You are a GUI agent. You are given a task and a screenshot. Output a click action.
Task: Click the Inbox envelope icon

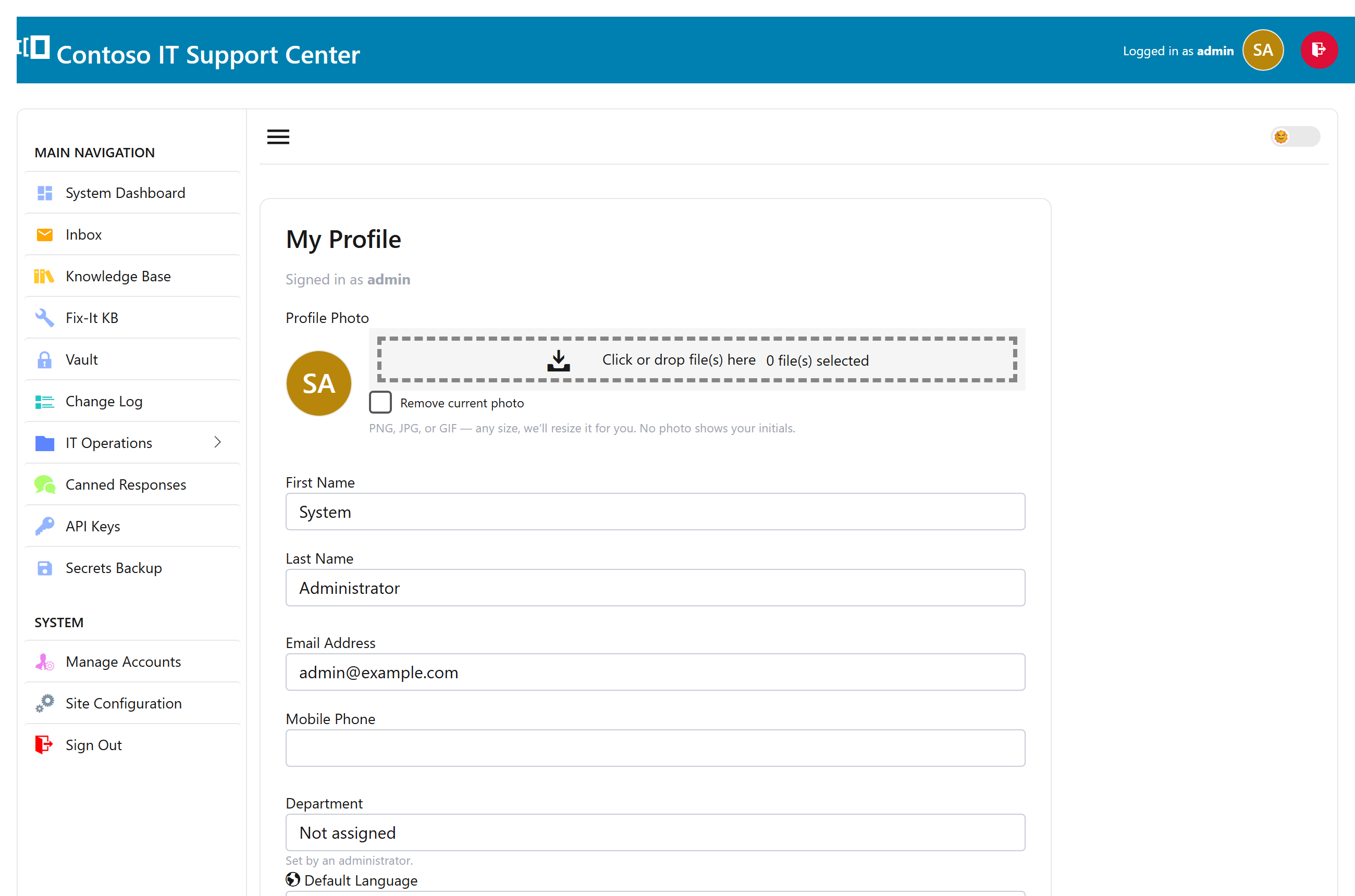(x=45, y=235)
